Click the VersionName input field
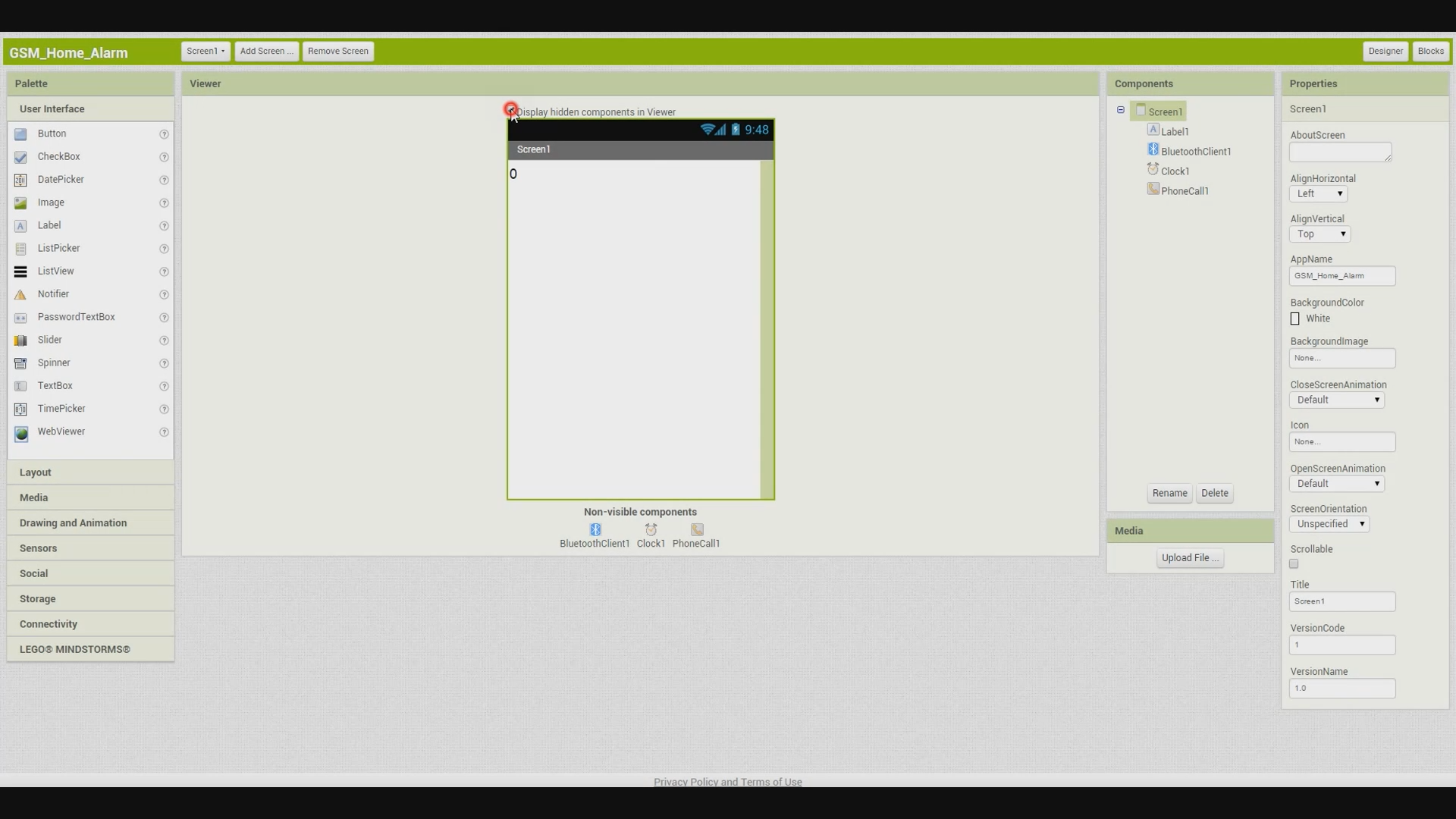Screen dimensions: 1456x819 pyautogui.click(x=1341, y=689)
